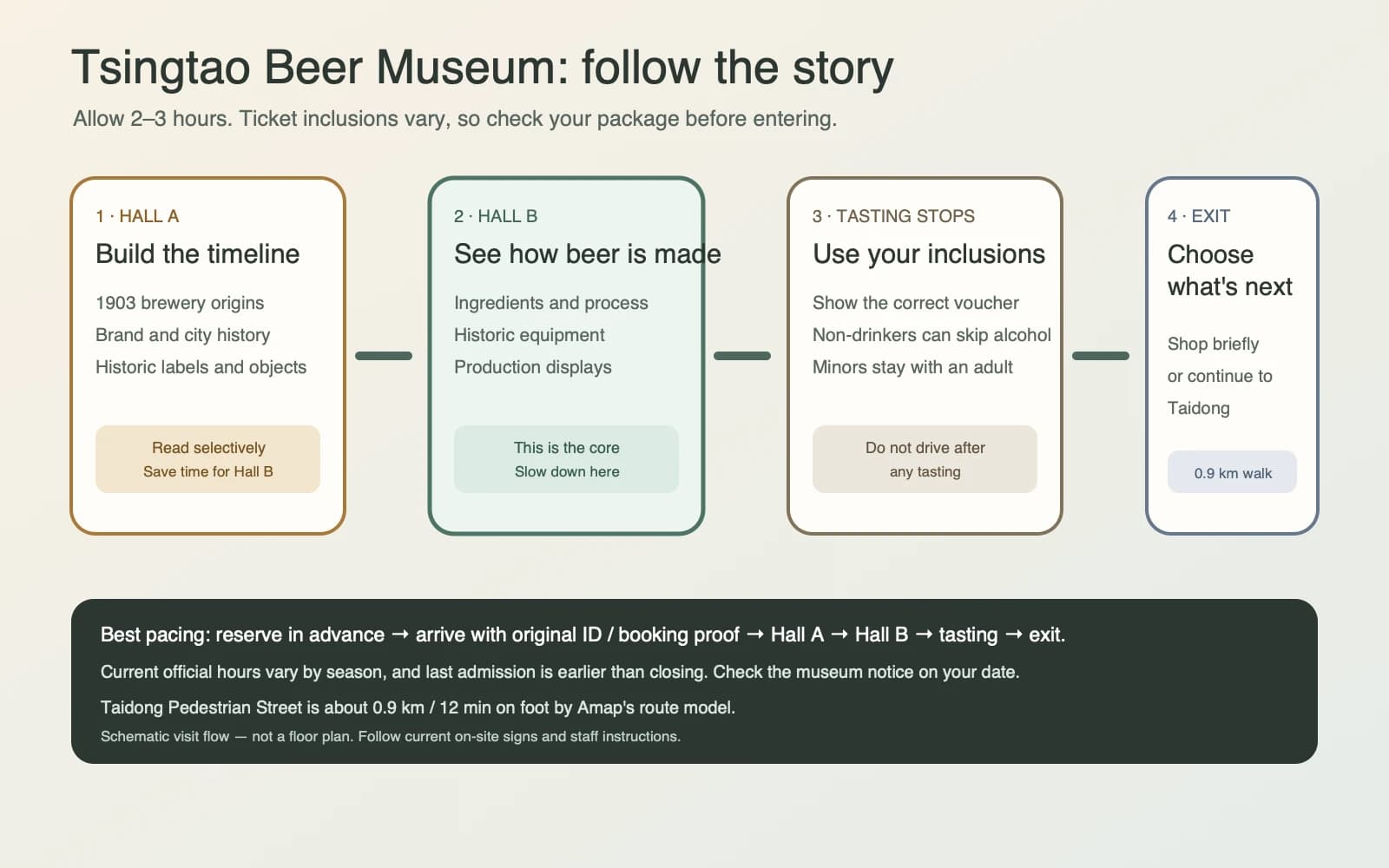The width and height of the screenshot is (1389, 868).
Task: Click the "2 · HALL B" step label
Action: pyautogui.click(x=496, y=216)
